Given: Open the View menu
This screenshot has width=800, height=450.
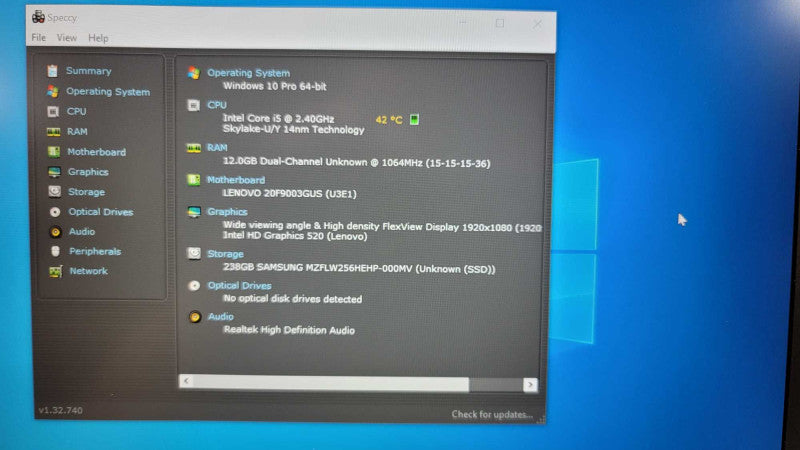Looking at the screenshot, I should click(x=66, y=38).
